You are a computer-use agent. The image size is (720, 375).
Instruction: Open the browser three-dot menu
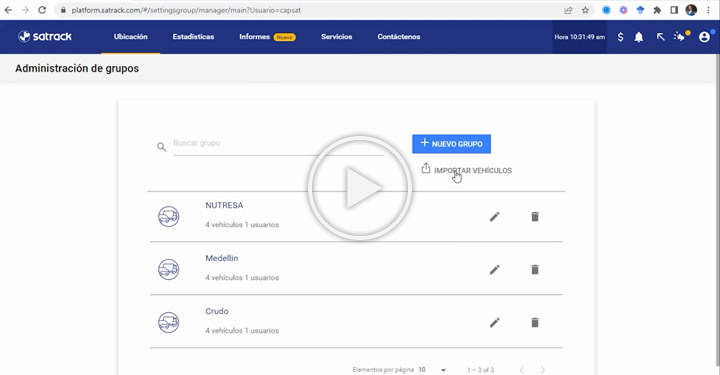pyautogui.click(x=709, y=10)
